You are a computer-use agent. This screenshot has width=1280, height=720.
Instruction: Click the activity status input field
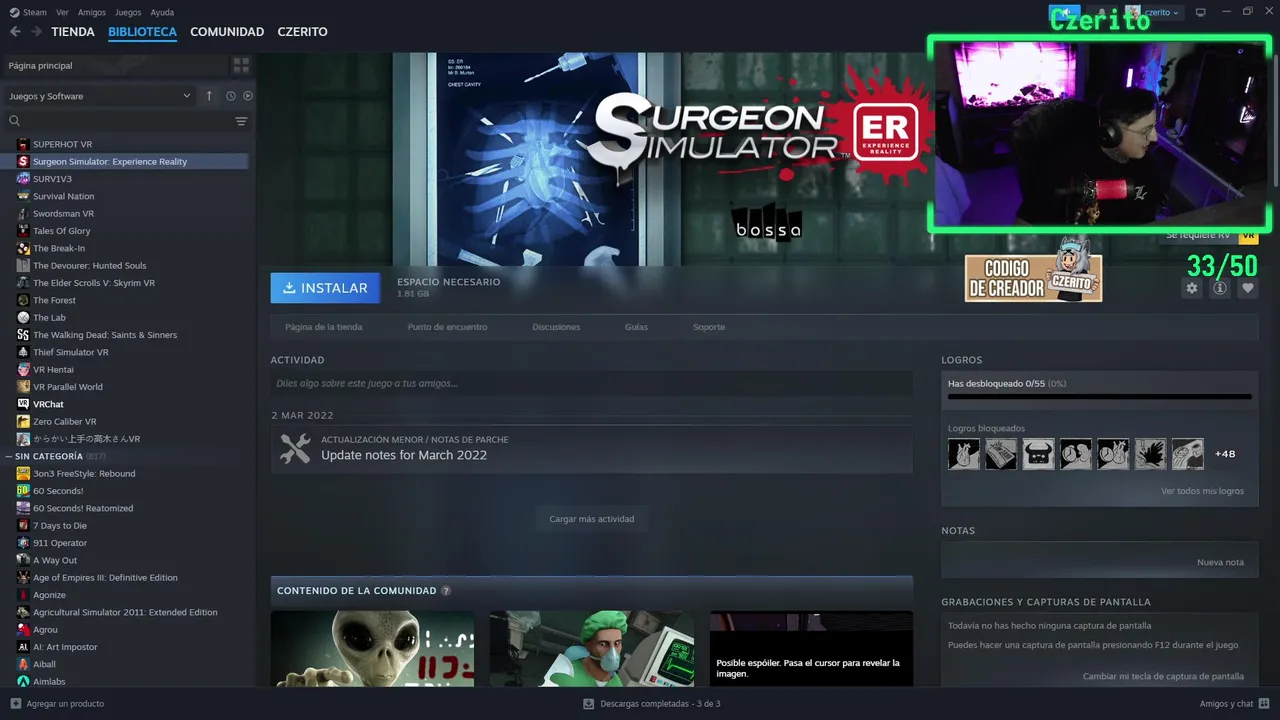(x=591, y=383)
